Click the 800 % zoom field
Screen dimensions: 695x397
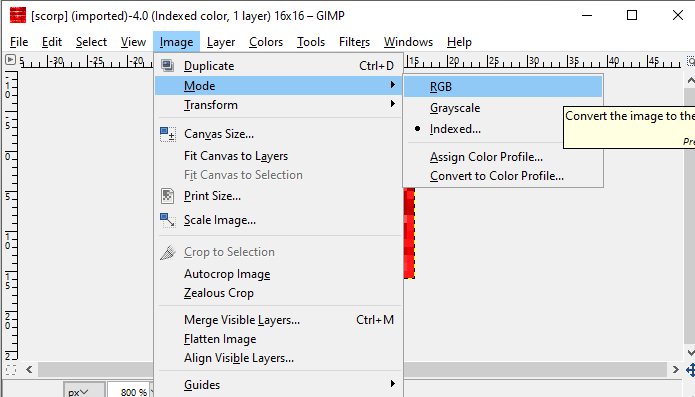coord(129,392)
